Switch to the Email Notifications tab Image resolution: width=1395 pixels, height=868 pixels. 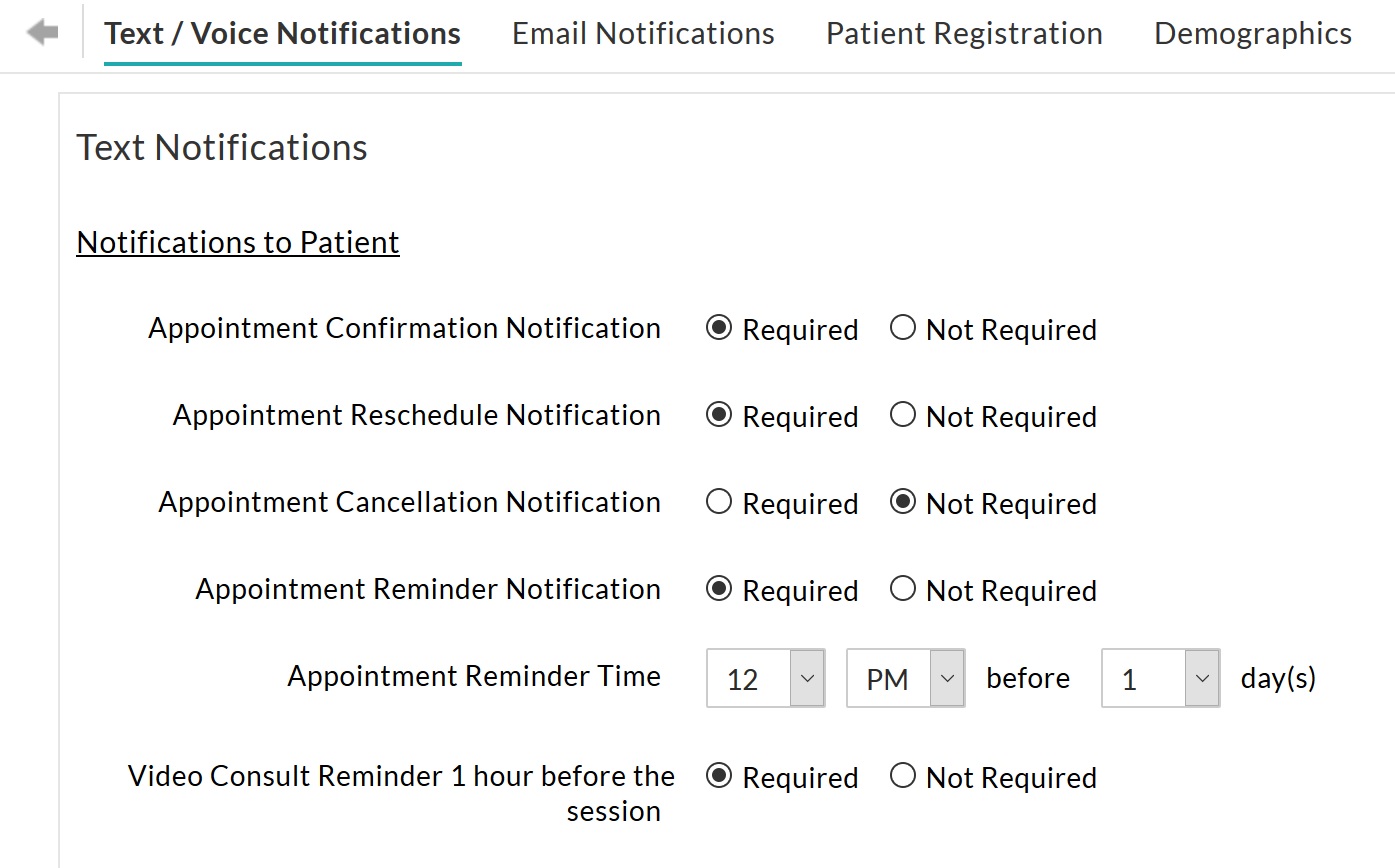tap(643, 33)
